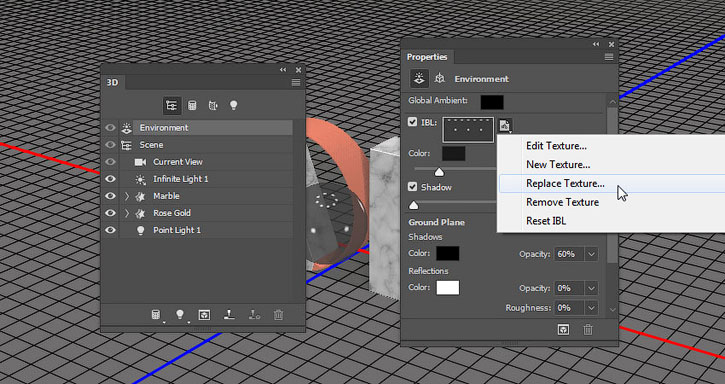Click trash icon in Properties footer
725x384 pixels.
coord(588,329)
